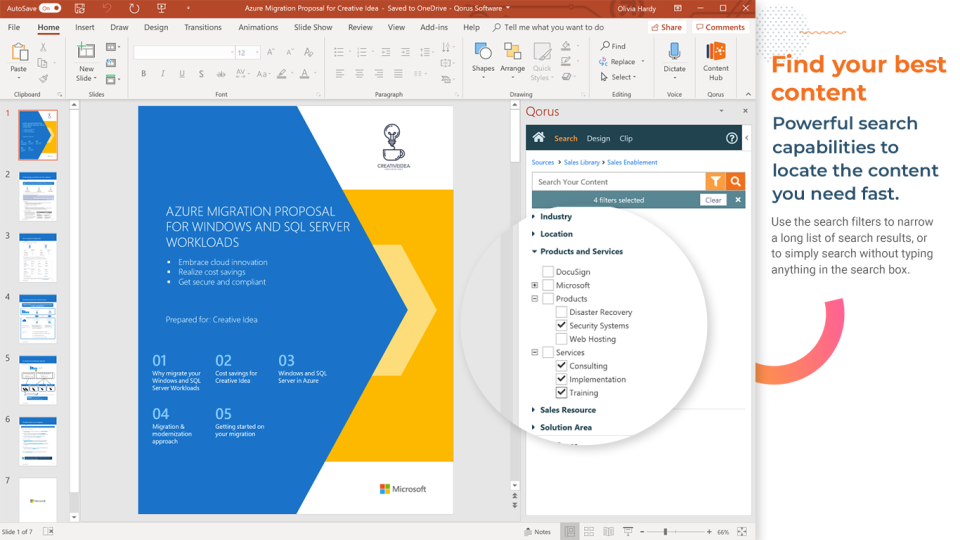Click the Arrange icon in Drawing group
The image size is (960, 540).
click(512, 51)
